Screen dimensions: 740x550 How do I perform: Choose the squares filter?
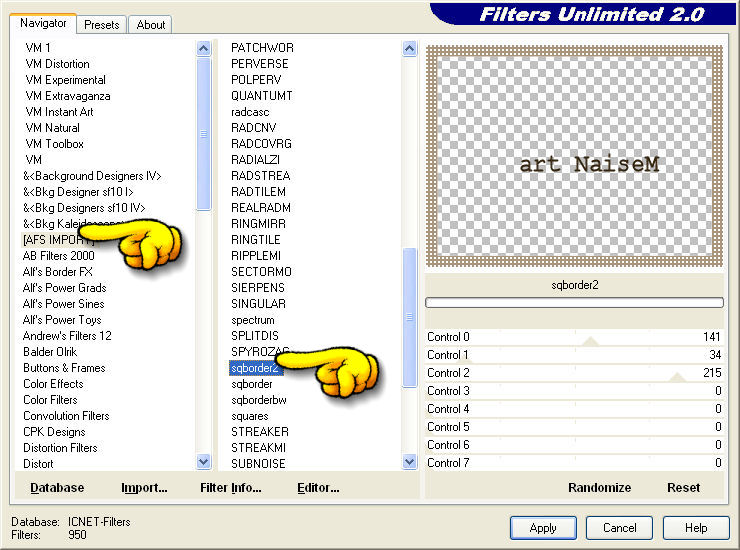[x=250, y=416]
